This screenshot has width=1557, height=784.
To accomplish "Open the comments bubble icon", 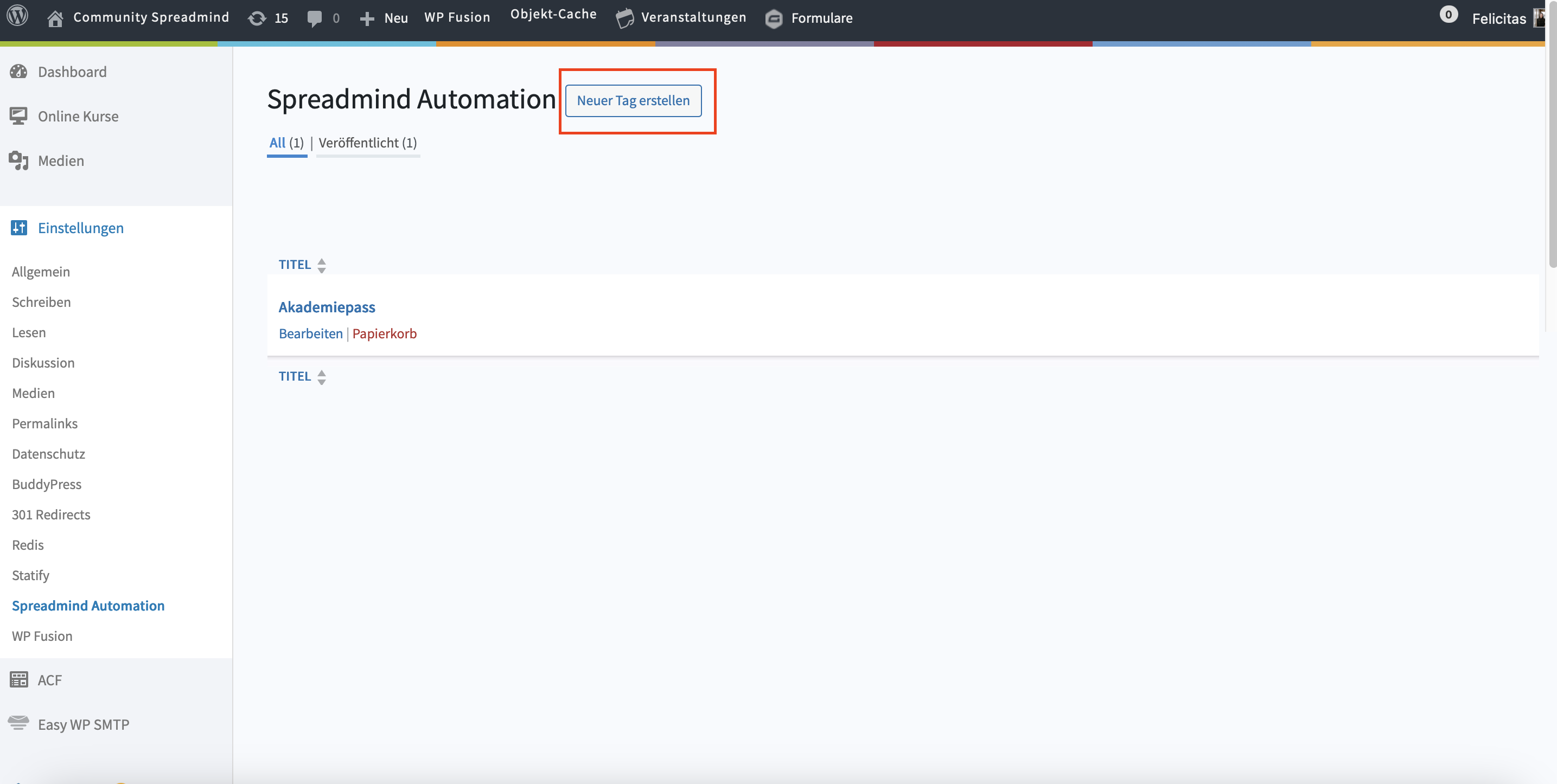I will [x=314, y=18].
